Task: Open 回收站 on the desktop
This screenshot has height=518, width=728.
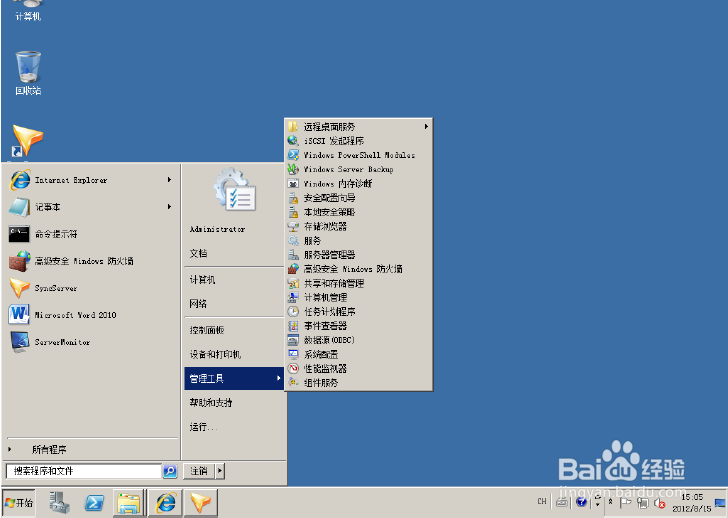Action: [x=28, y=73]
